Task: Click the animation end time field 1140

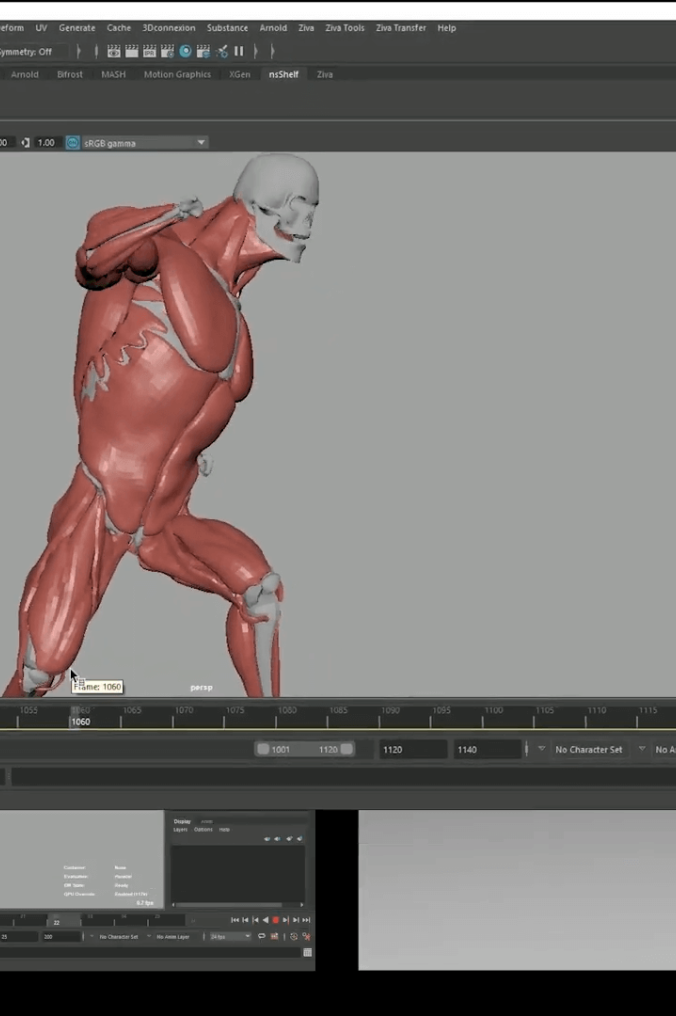Action: point(487,750)
